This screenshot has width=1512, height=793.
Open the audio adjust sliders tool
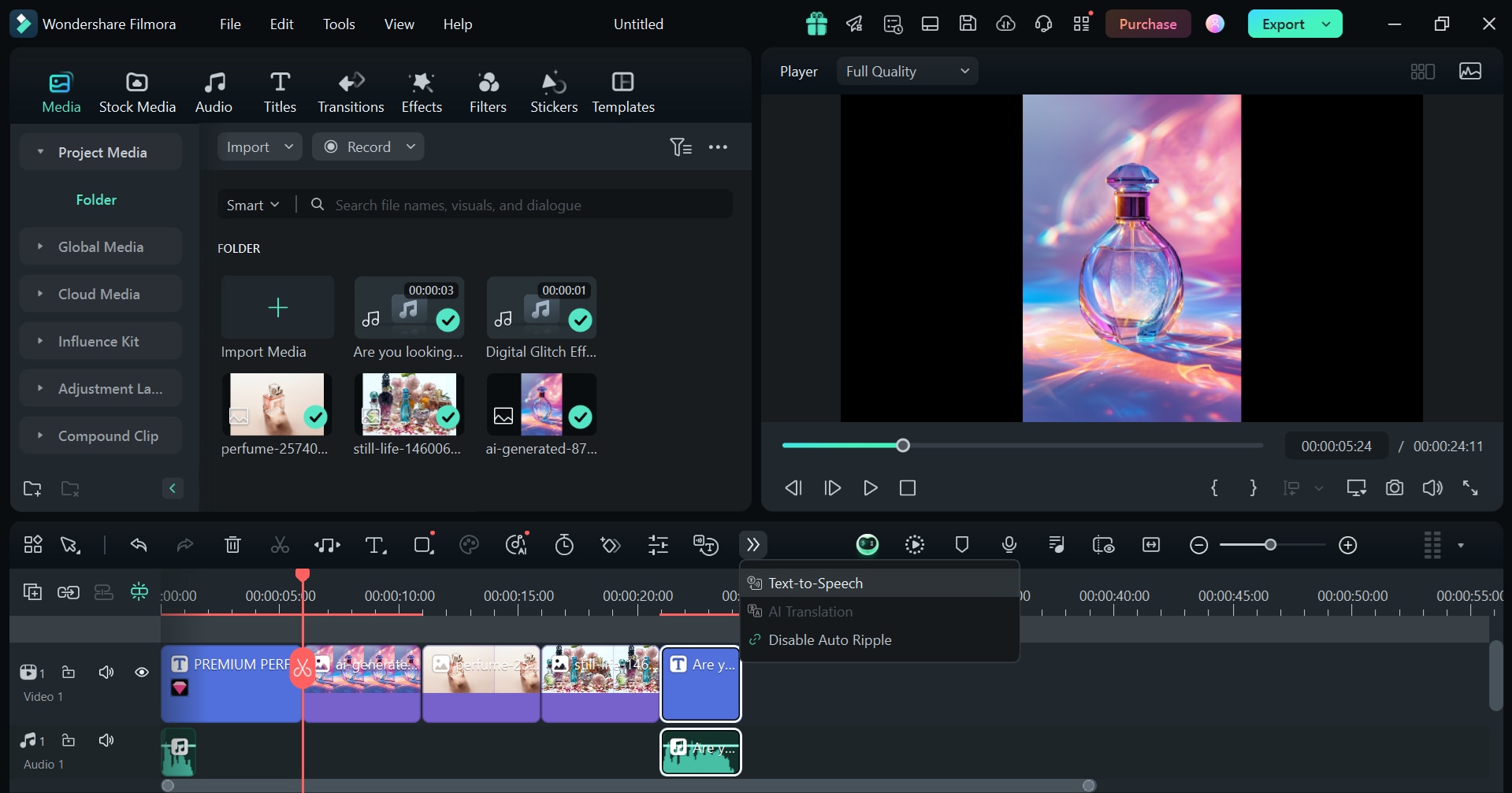(658, 545)
